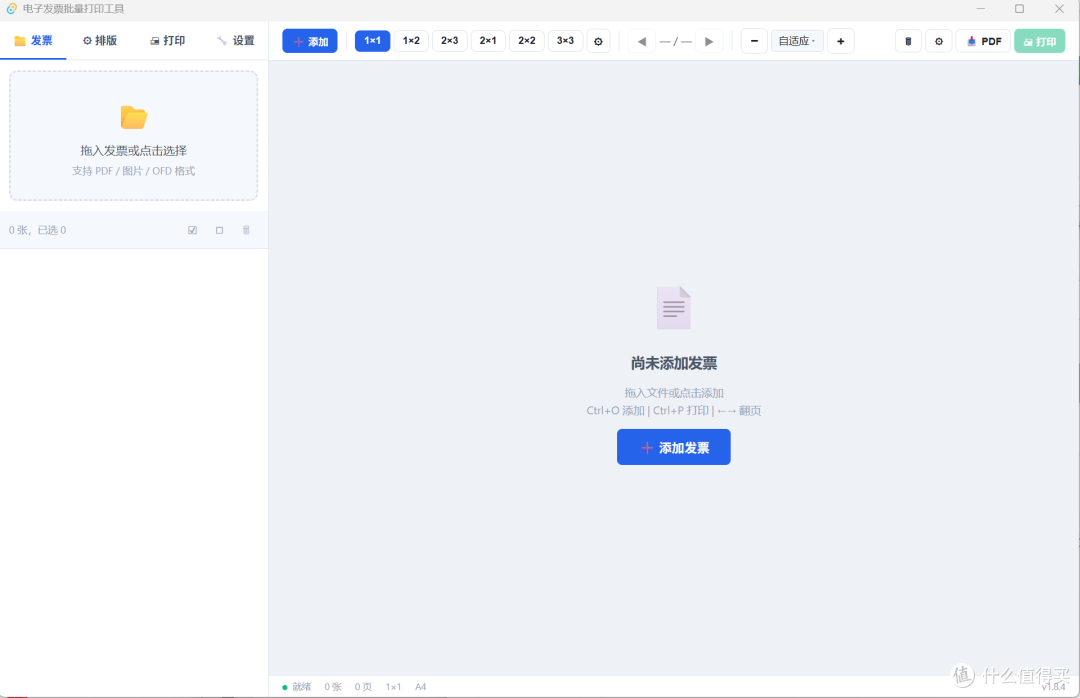Open custom layout gear next to 3×3
The width and height of the screenshot is (1080, 698).
coord(599,41)
